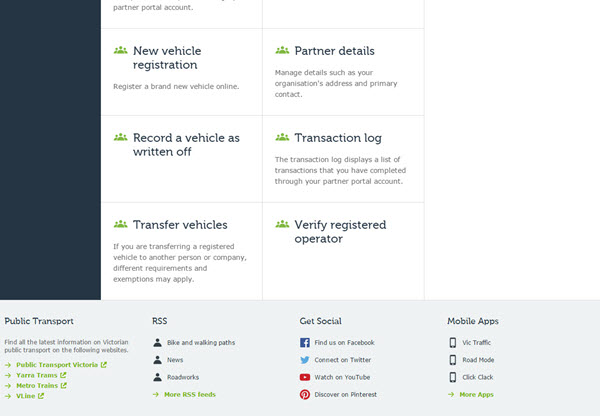600x416 pixels.
Task: Click the Facebook icon
Action: pos(305,342)
